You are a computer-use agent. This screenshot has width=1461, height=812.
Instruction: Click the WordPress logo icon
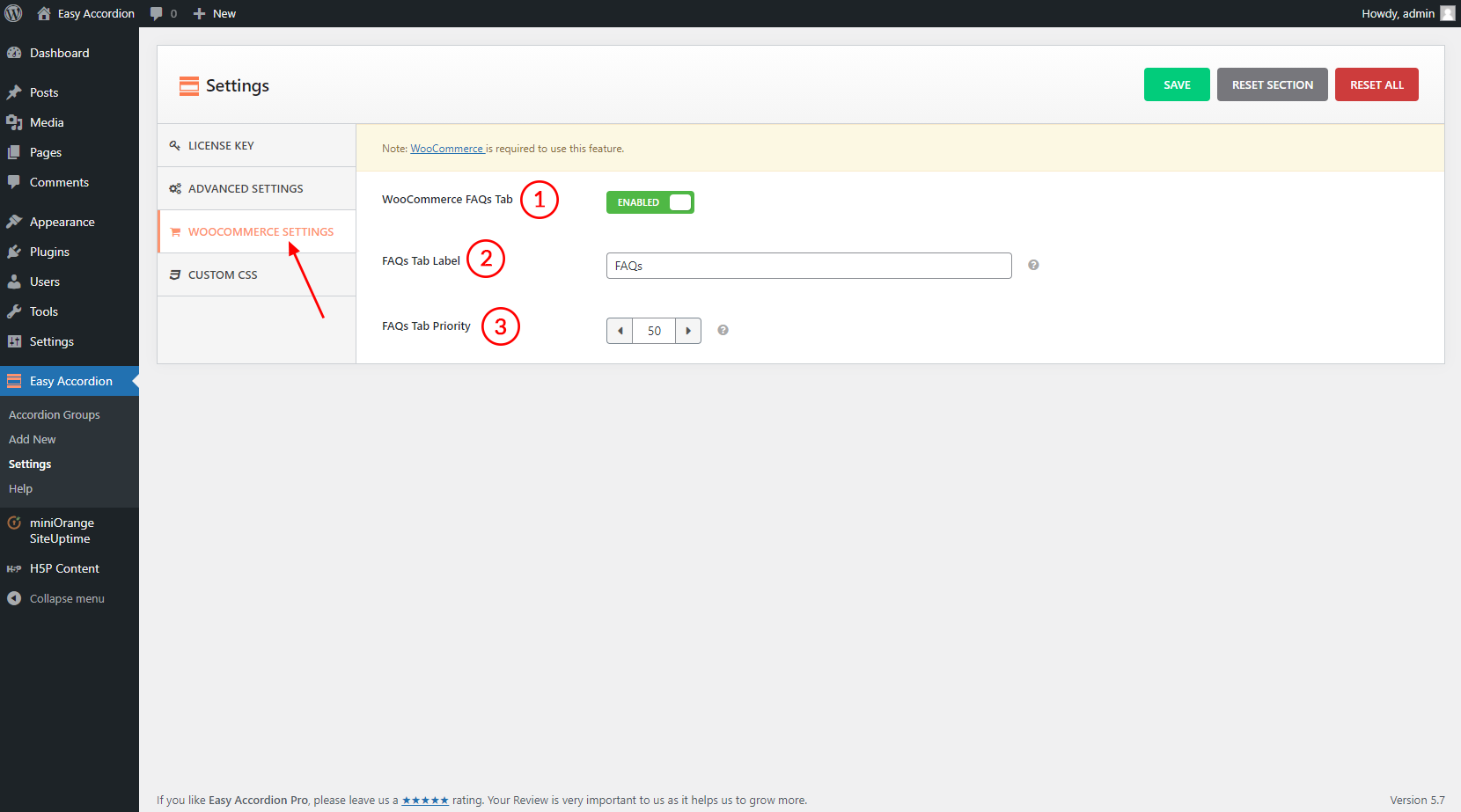click(13, 13)
